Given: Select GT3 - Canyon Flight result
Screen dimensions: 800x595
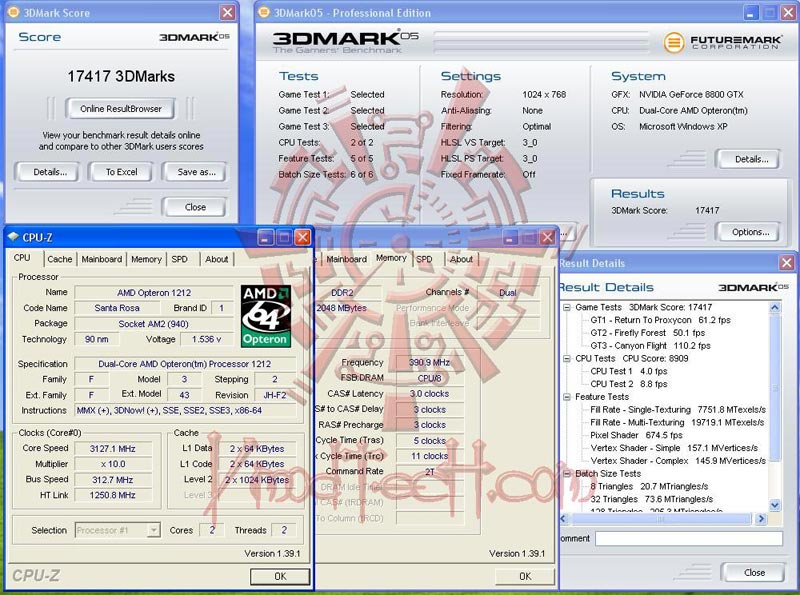Looking at the screenshot, I should (x=651, y=345).
